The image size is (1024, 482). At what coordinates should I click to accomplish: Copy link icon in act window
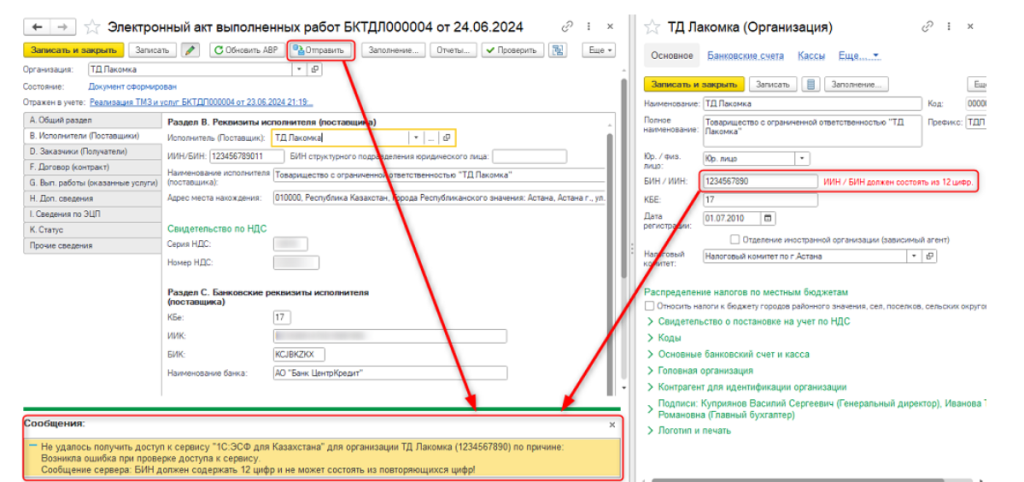pos(568,27)
